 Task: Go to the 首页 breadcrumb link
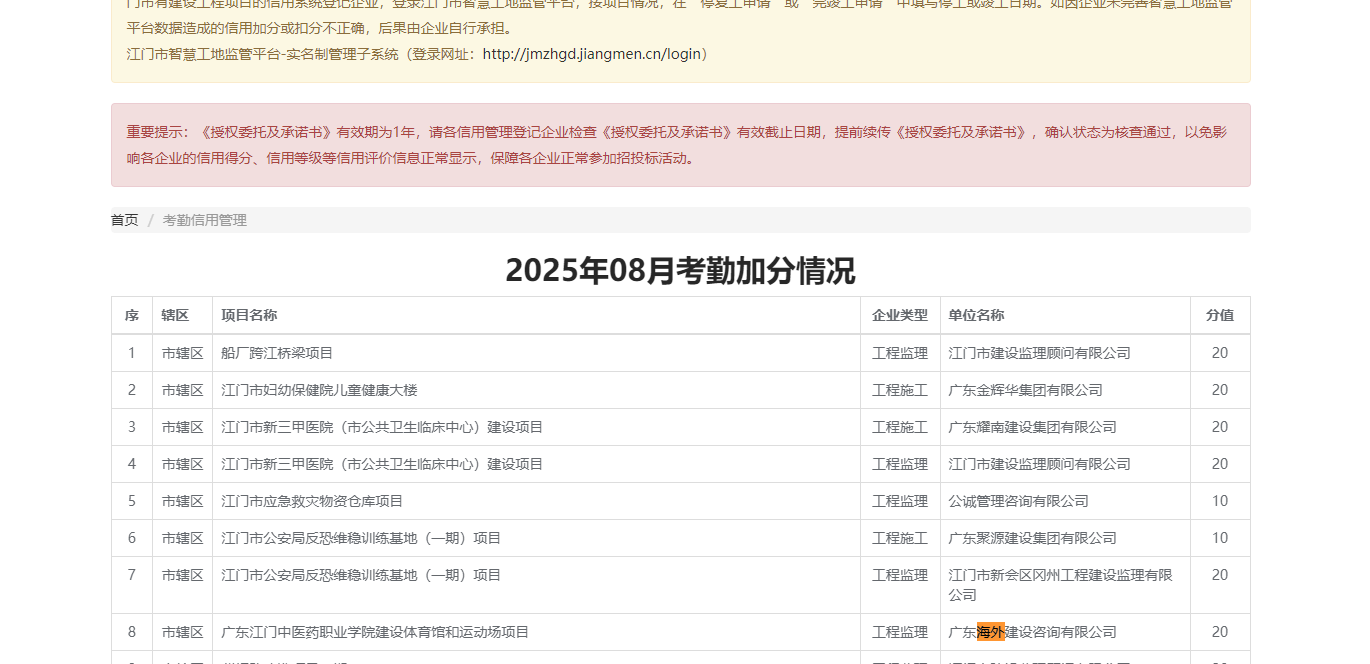124,220
